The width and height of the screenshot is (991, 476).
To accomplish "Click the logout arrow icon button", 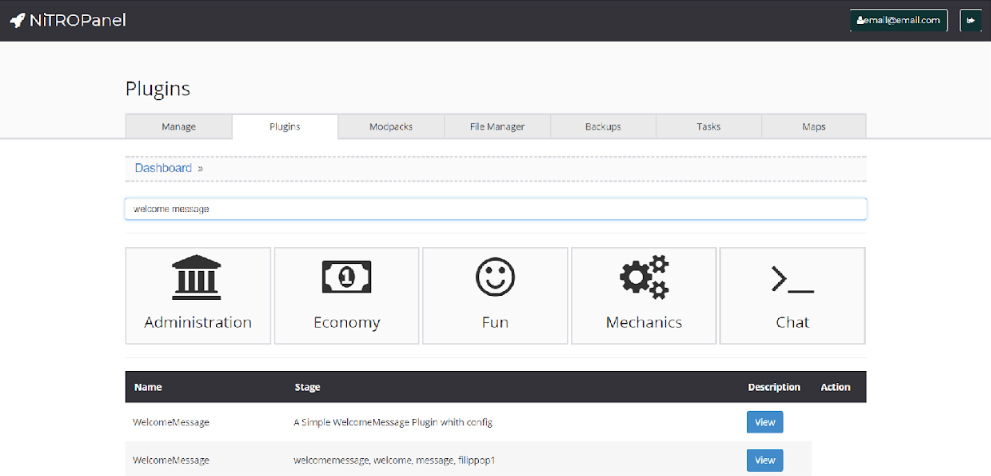I will click(970, 20).
